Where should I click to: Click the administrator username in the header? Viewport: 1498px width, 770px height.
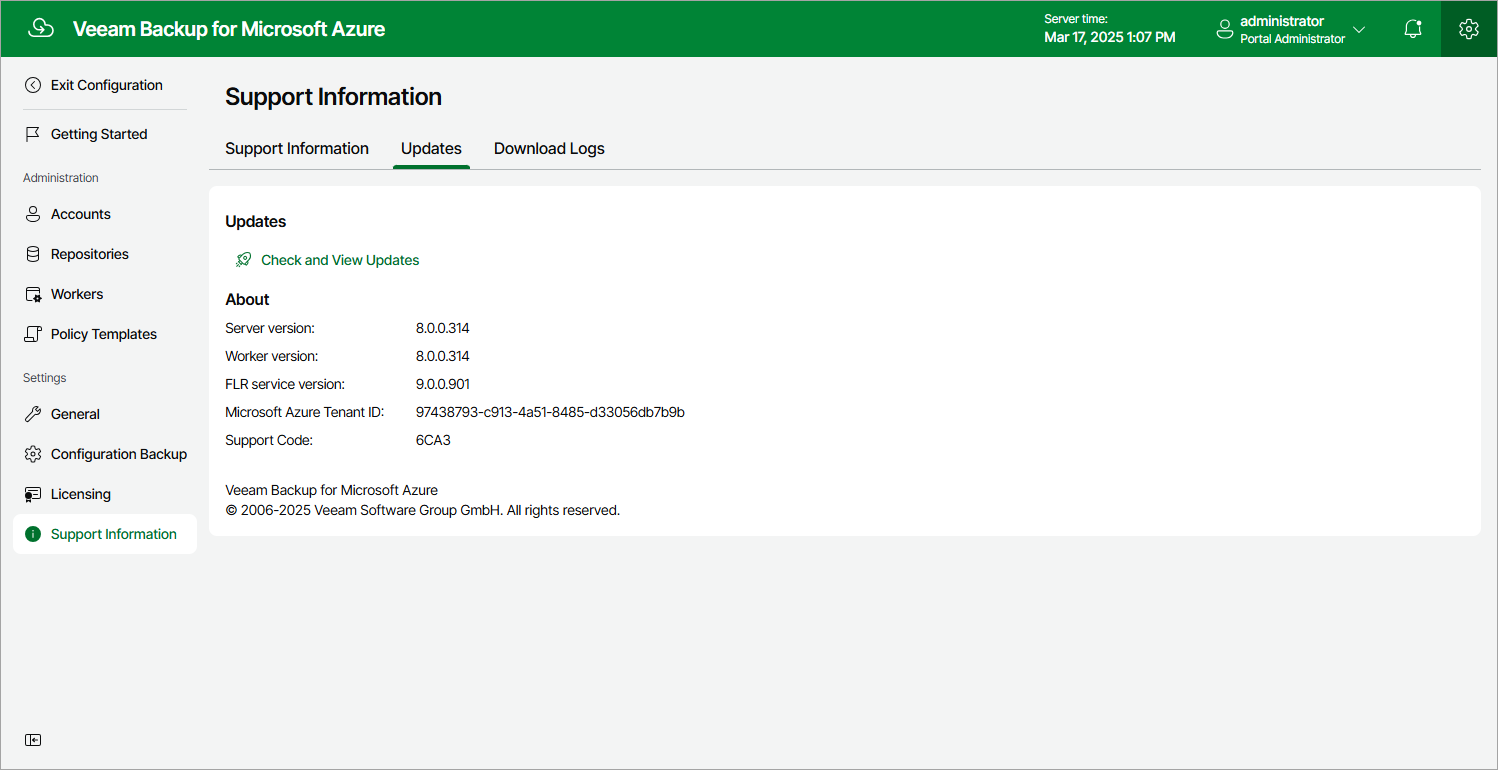[1282, 21]
